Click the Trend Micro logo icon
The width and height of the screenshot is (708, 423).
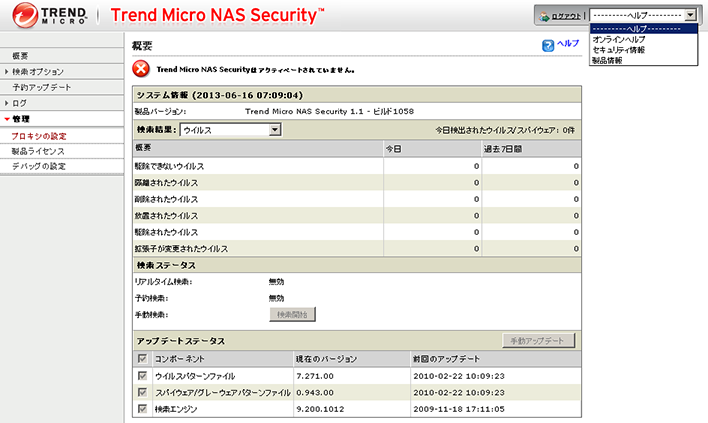[x=25, y=15]
